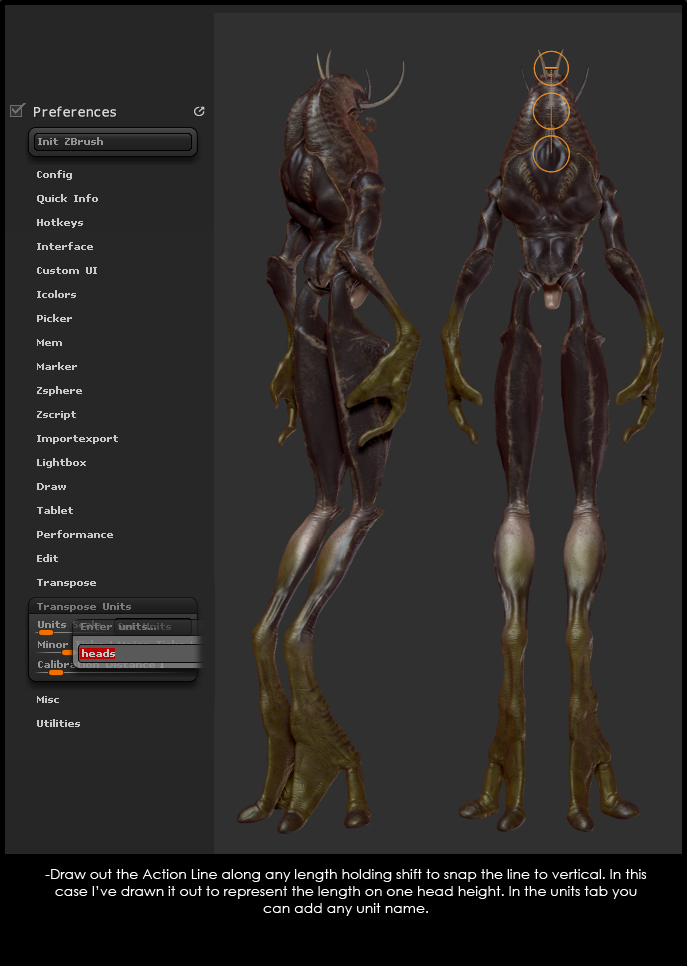Open the Misc preferences section
The image size is (687, 966).
point(48,700)
